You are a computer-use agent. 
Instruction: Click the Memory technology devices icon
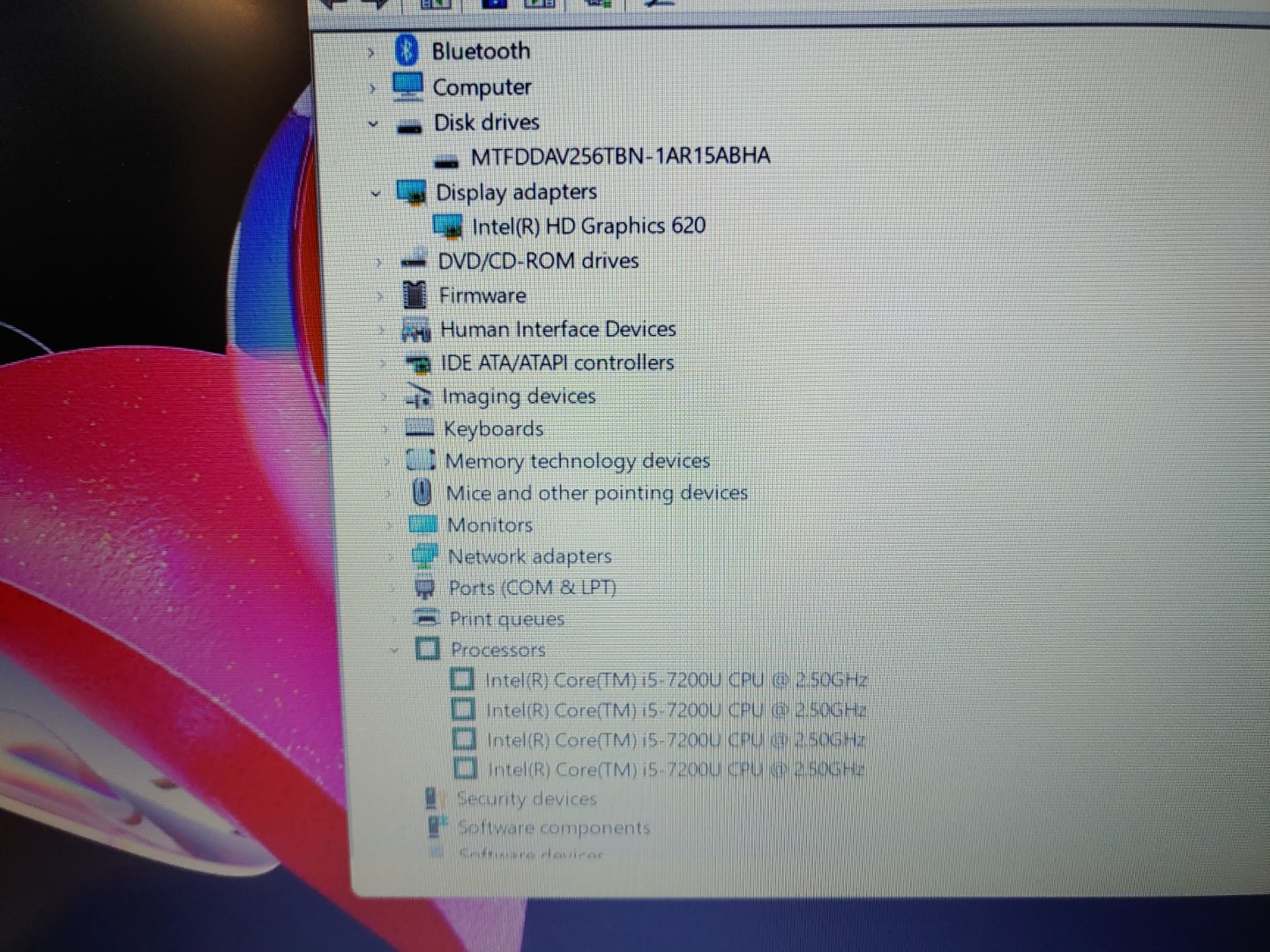pos(421,460)
